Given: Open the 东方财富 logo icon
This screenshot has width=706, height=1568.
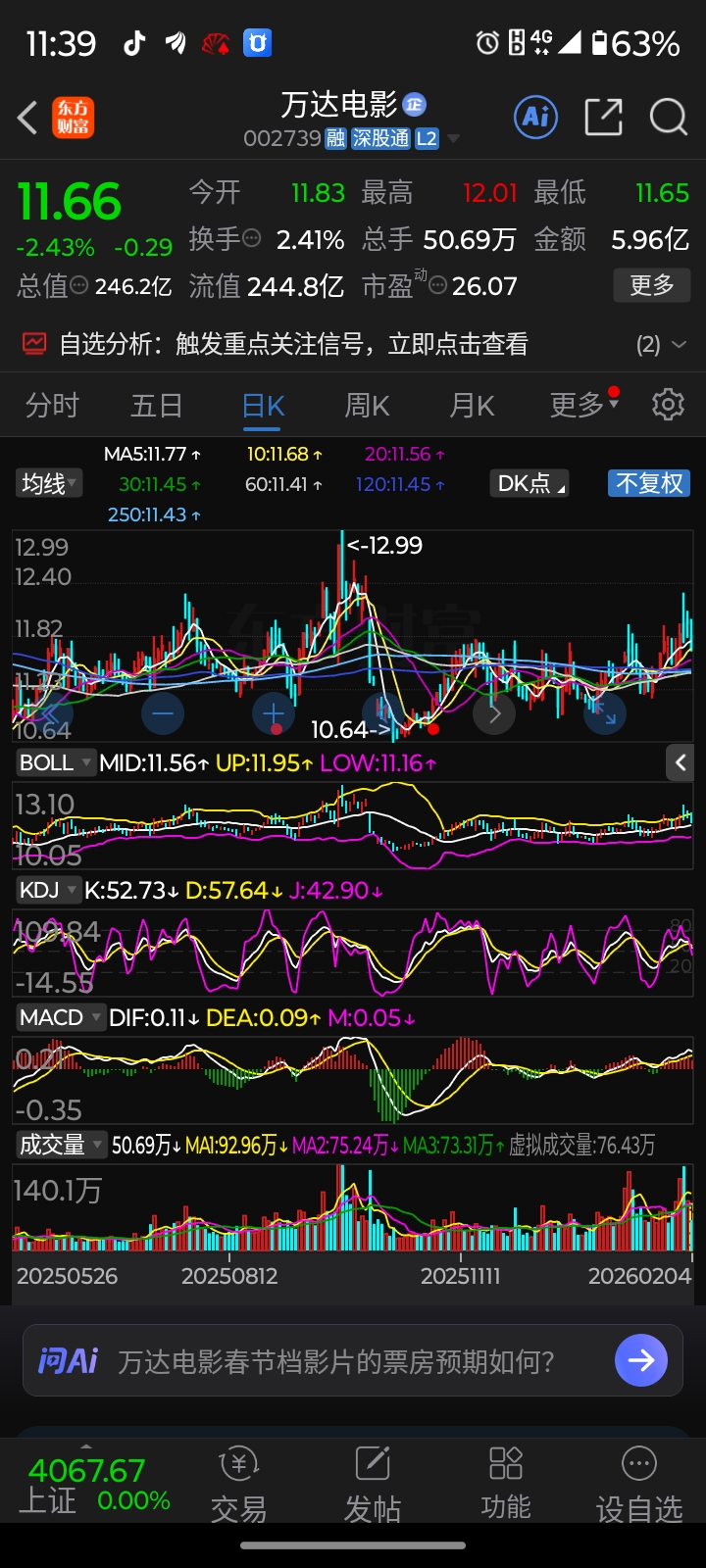Looking at the screenshot, I should pos(73,118).
